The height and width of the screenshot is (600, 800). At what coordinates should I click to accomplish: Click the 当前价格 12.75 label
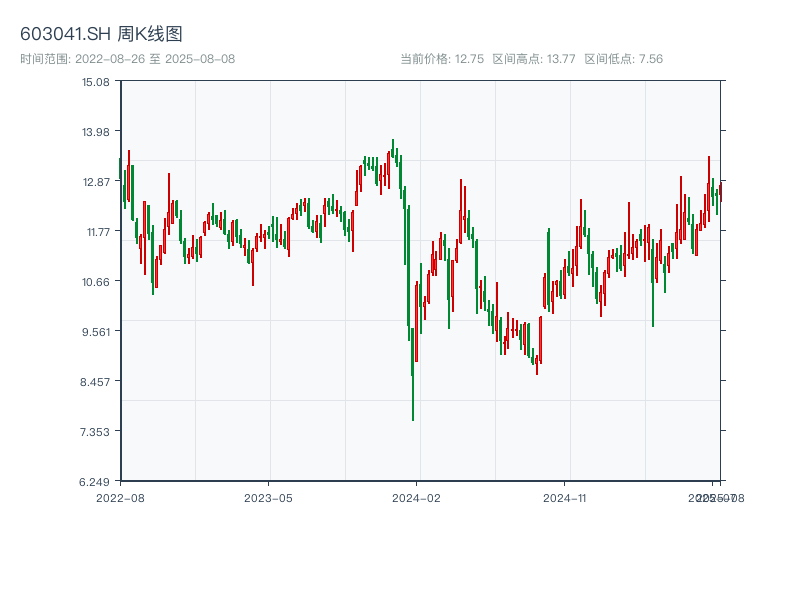[442, 59]
